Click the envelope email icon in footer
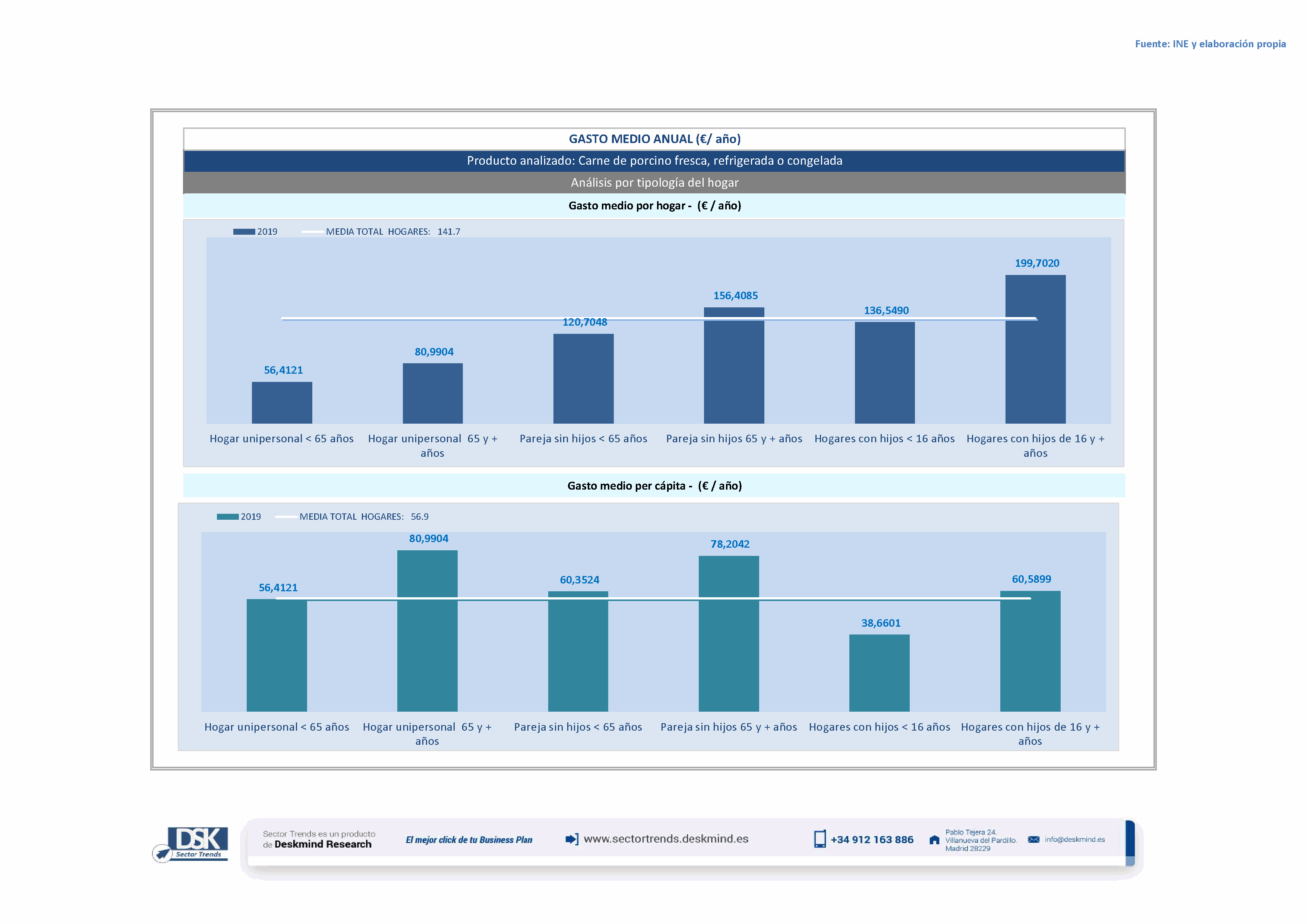1307x924 pixels. click(x=1034, y=840)
